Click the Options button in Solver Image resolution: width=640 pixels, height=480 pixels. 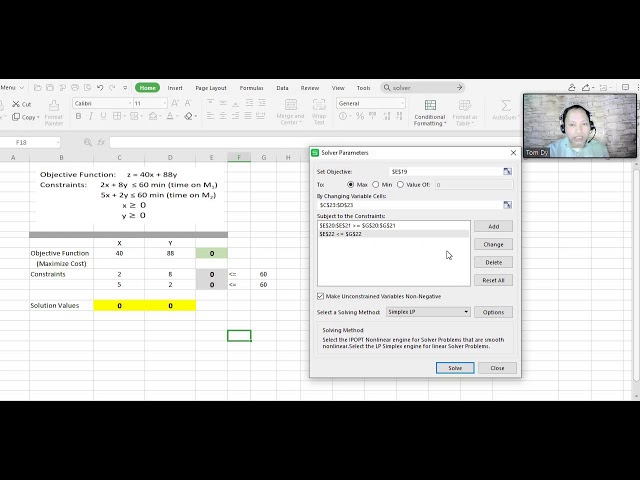click(x=493, y=312)
